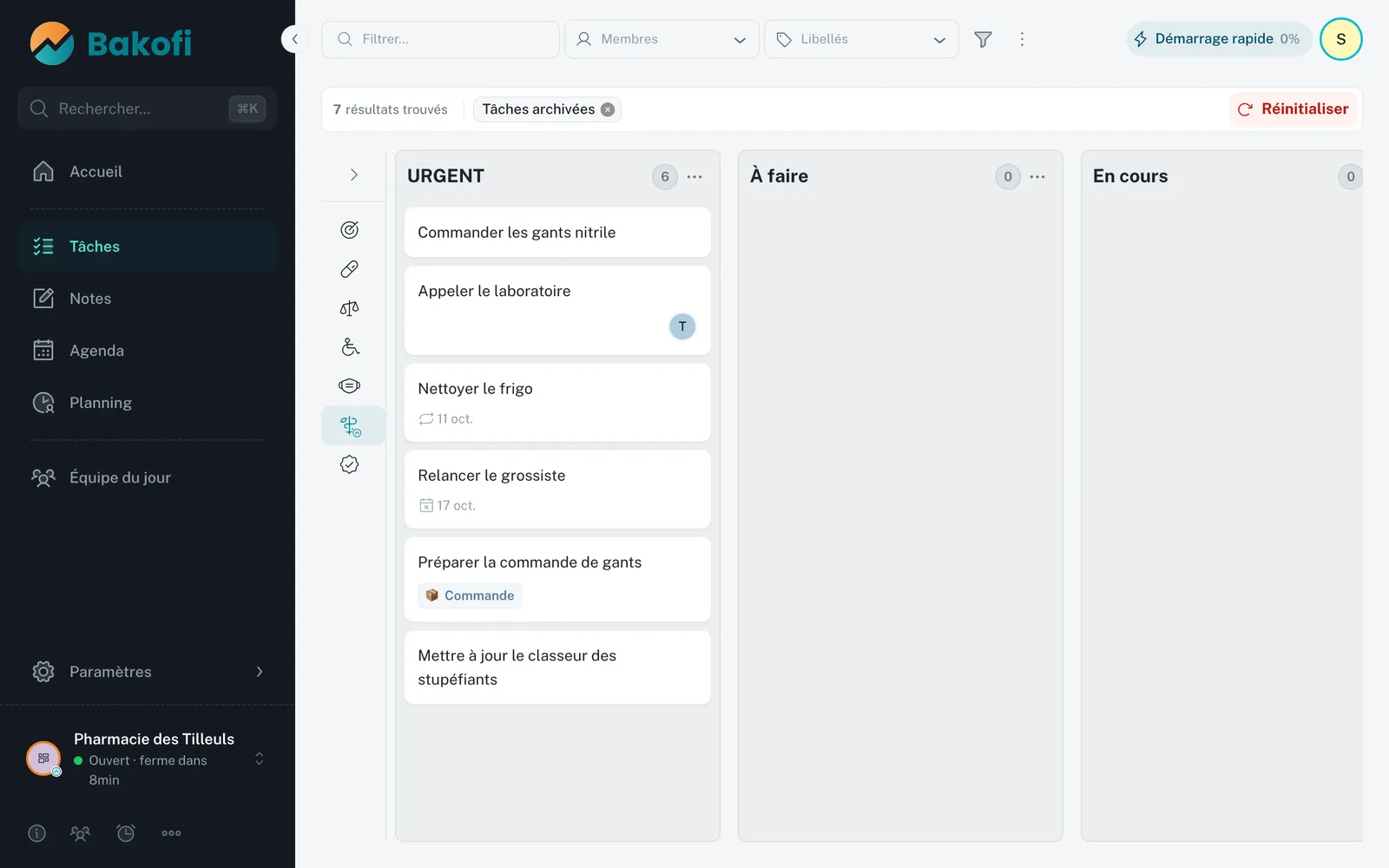Open the filter funnel icon
This screenshot has width=1389, height=868.
pyautogui.click(x=983, y=39)
